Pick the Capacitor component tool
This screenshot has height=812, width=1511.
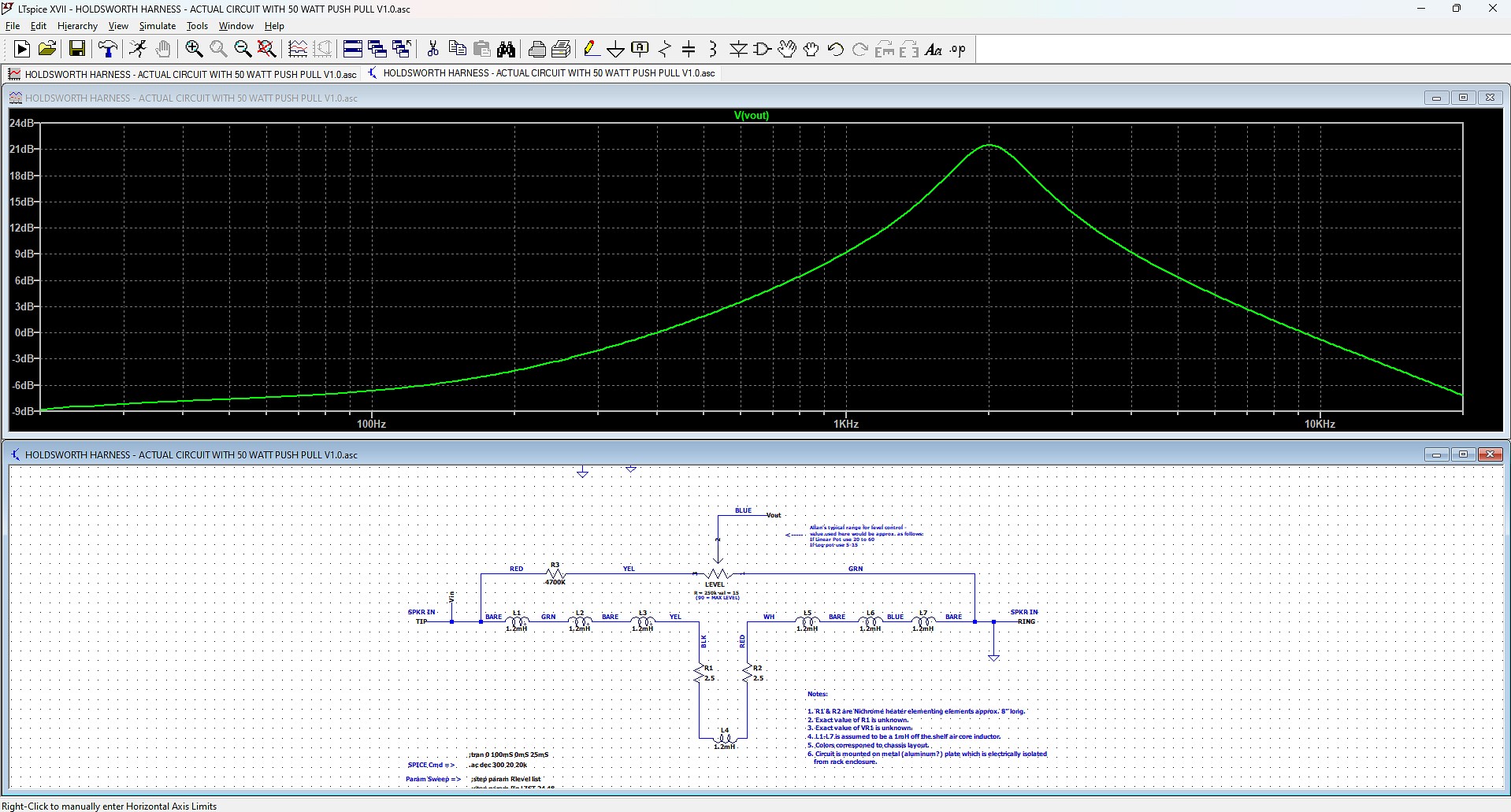click(x=689, y=50)
